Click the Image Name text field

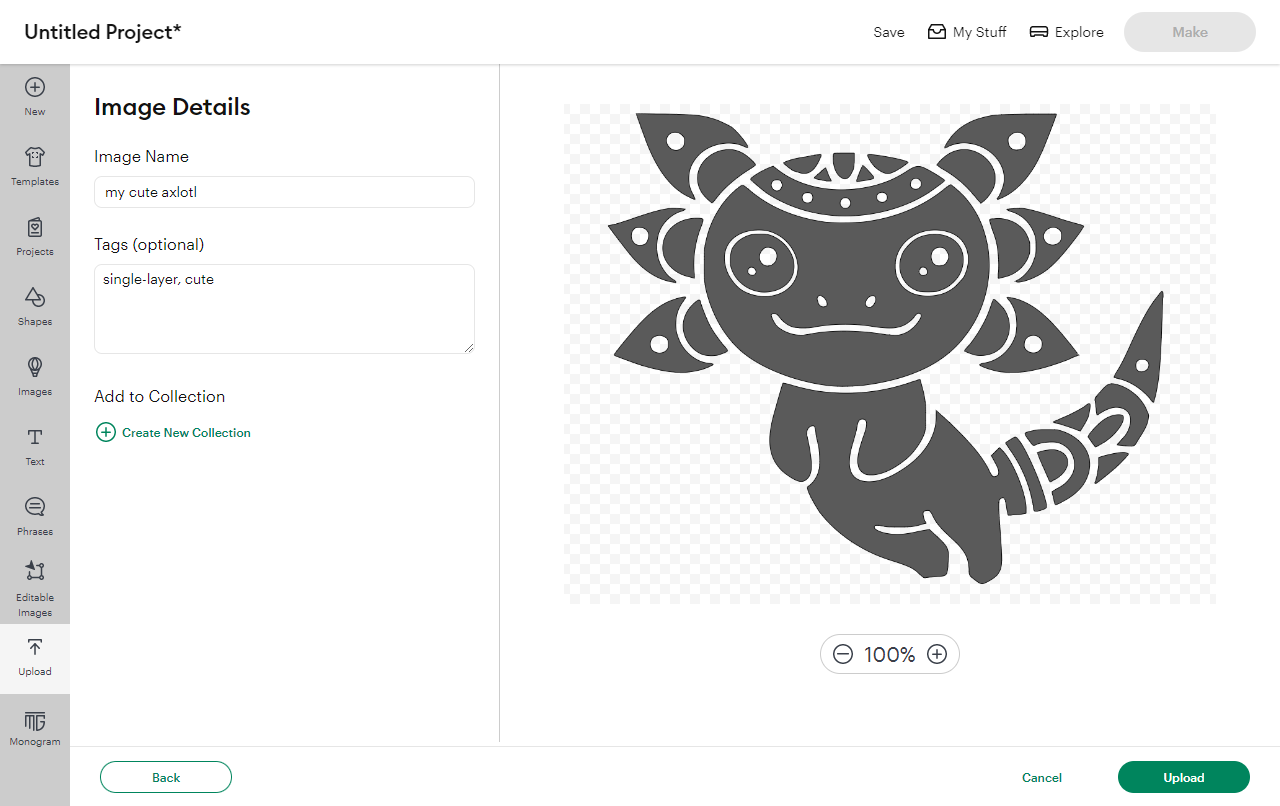point(284,192)
